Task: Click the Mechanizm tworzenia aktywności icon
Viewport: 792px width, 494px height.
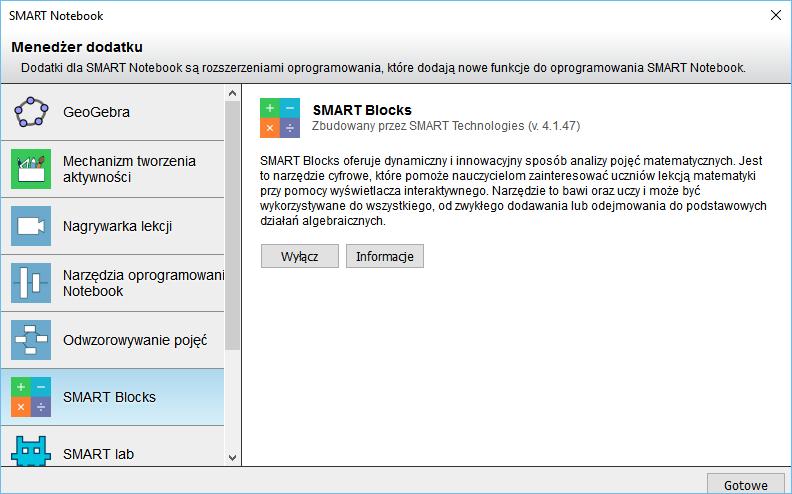Action: (x=31, y=169)
